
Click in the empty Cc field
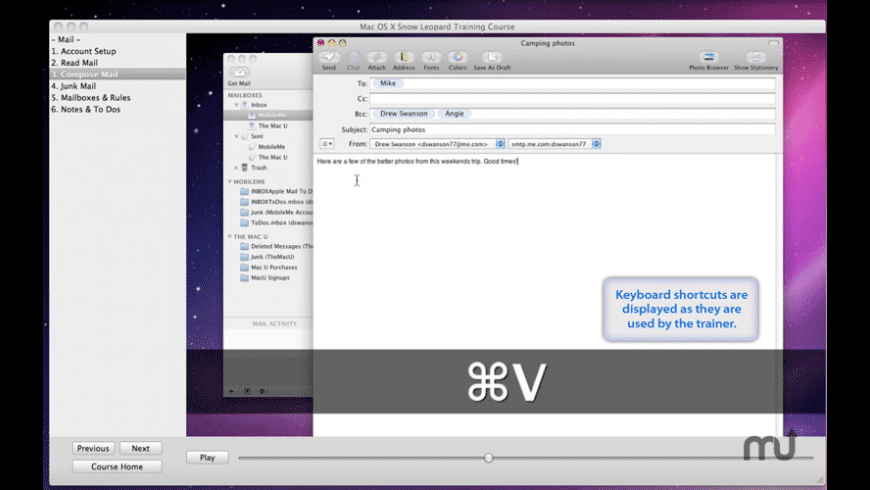[x=573, y=99]
